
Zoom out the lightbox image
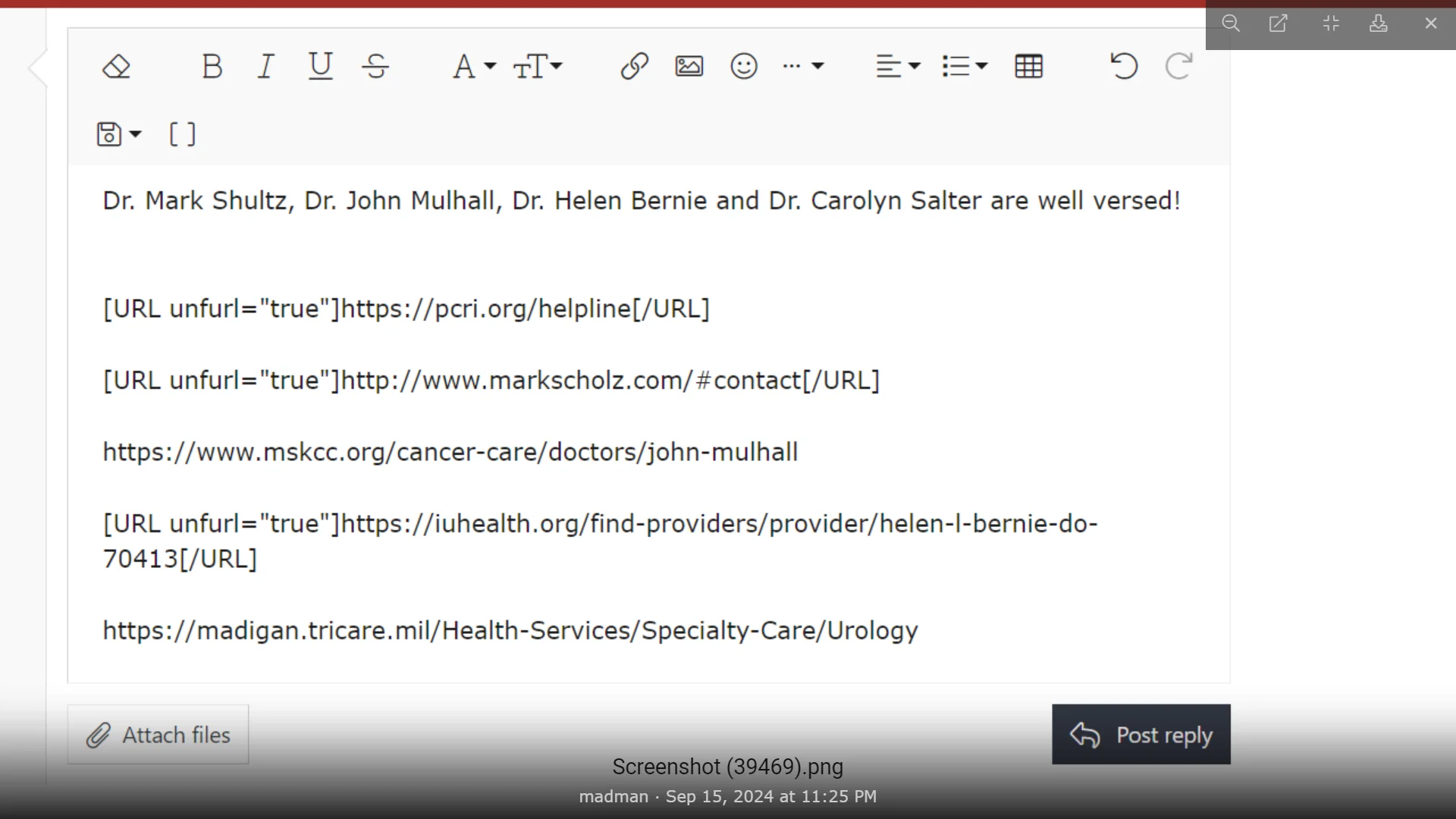point(1231,24)
